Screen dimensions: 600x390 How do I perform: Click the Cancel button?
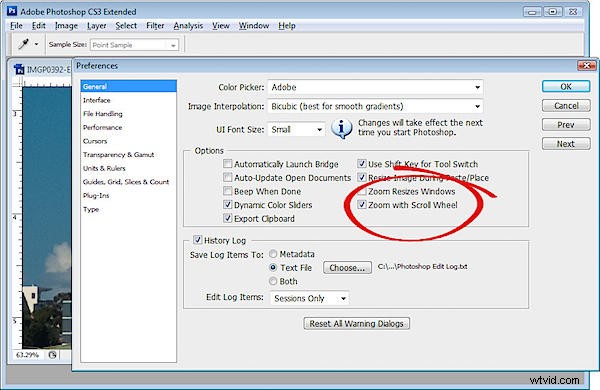coord(566,106)
